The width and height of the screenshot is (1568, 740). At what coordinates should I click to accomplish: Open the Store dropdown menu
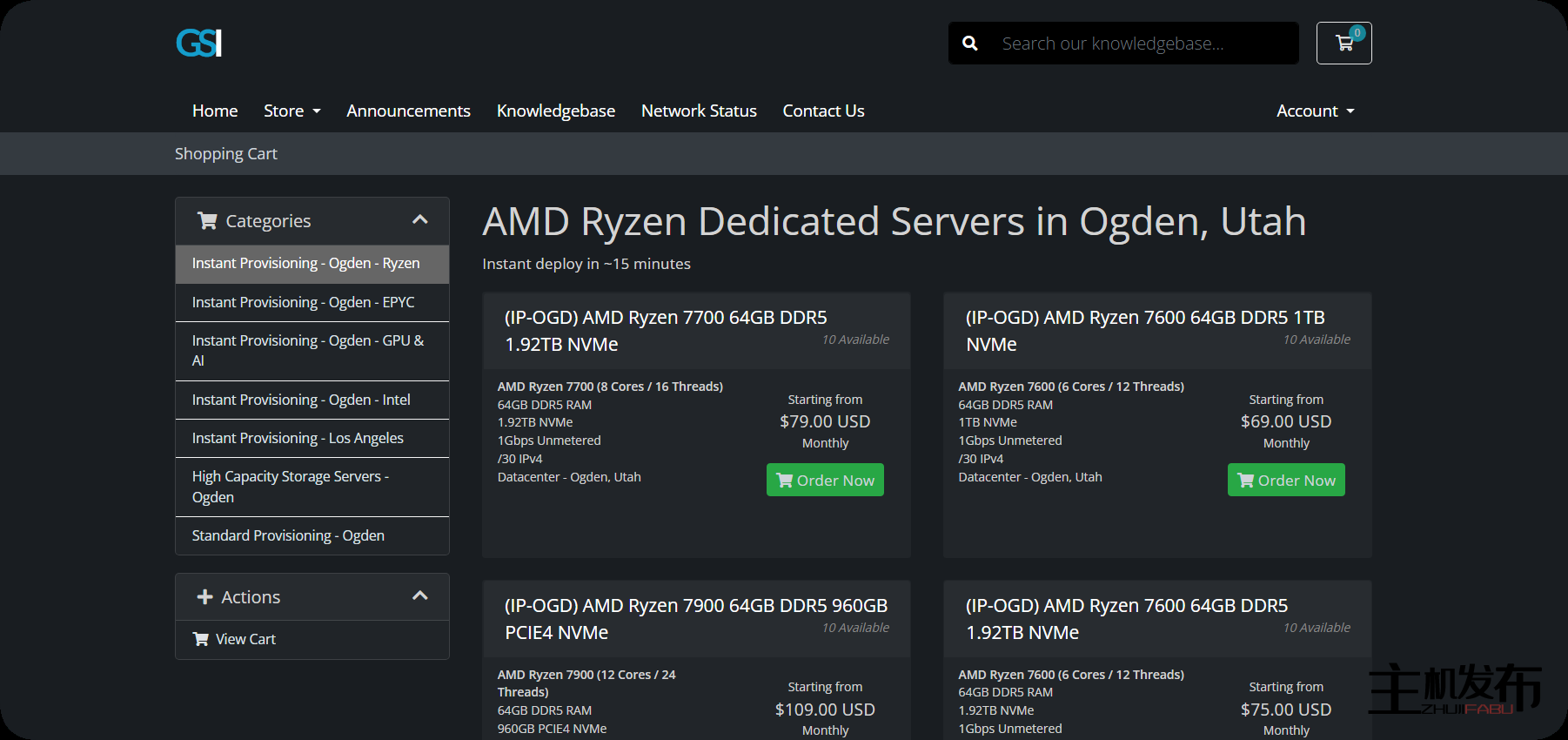pos(292,111)
